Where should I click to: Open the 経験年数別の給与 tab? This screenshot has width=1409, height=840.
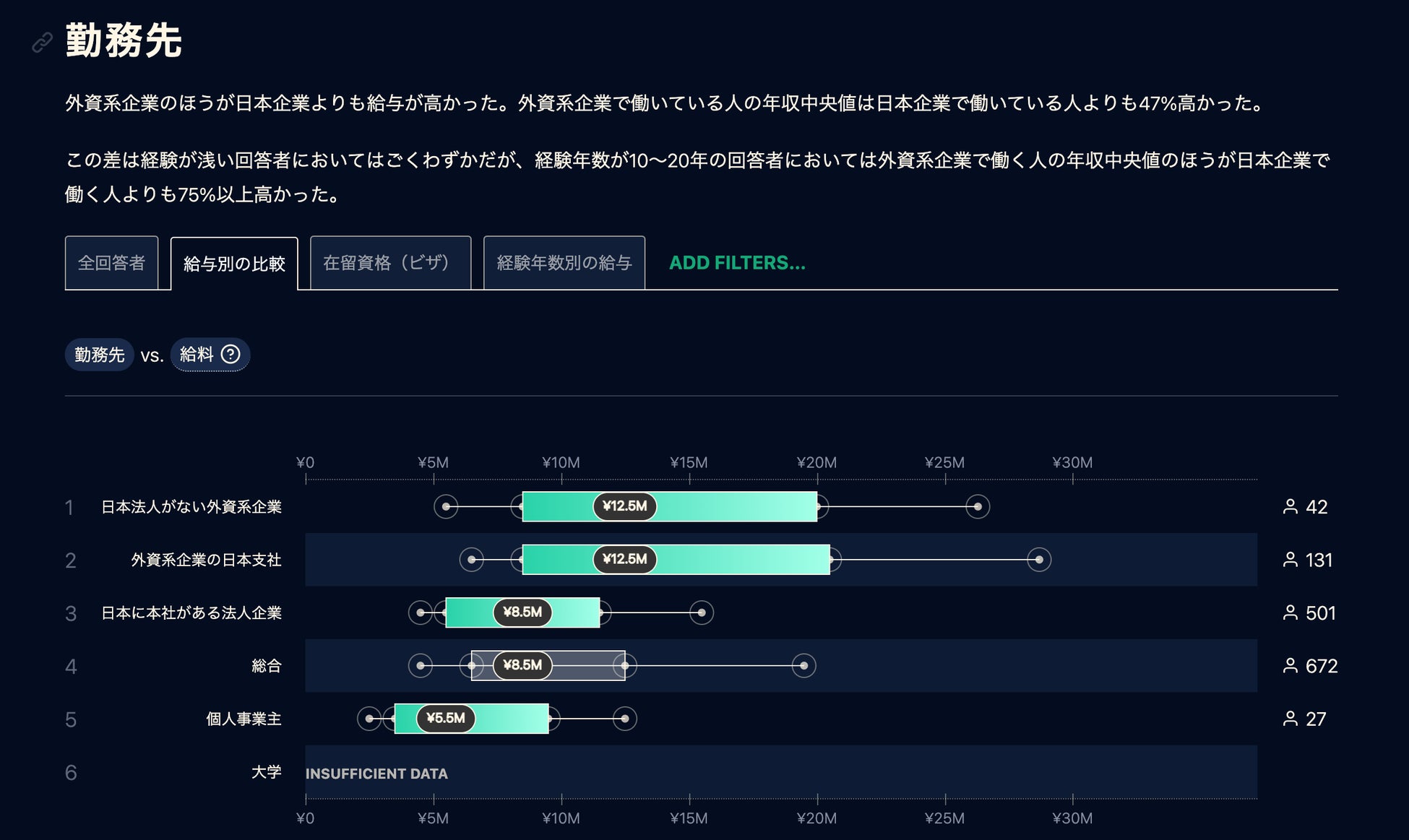pyautogui.click(x=564, y=263)
